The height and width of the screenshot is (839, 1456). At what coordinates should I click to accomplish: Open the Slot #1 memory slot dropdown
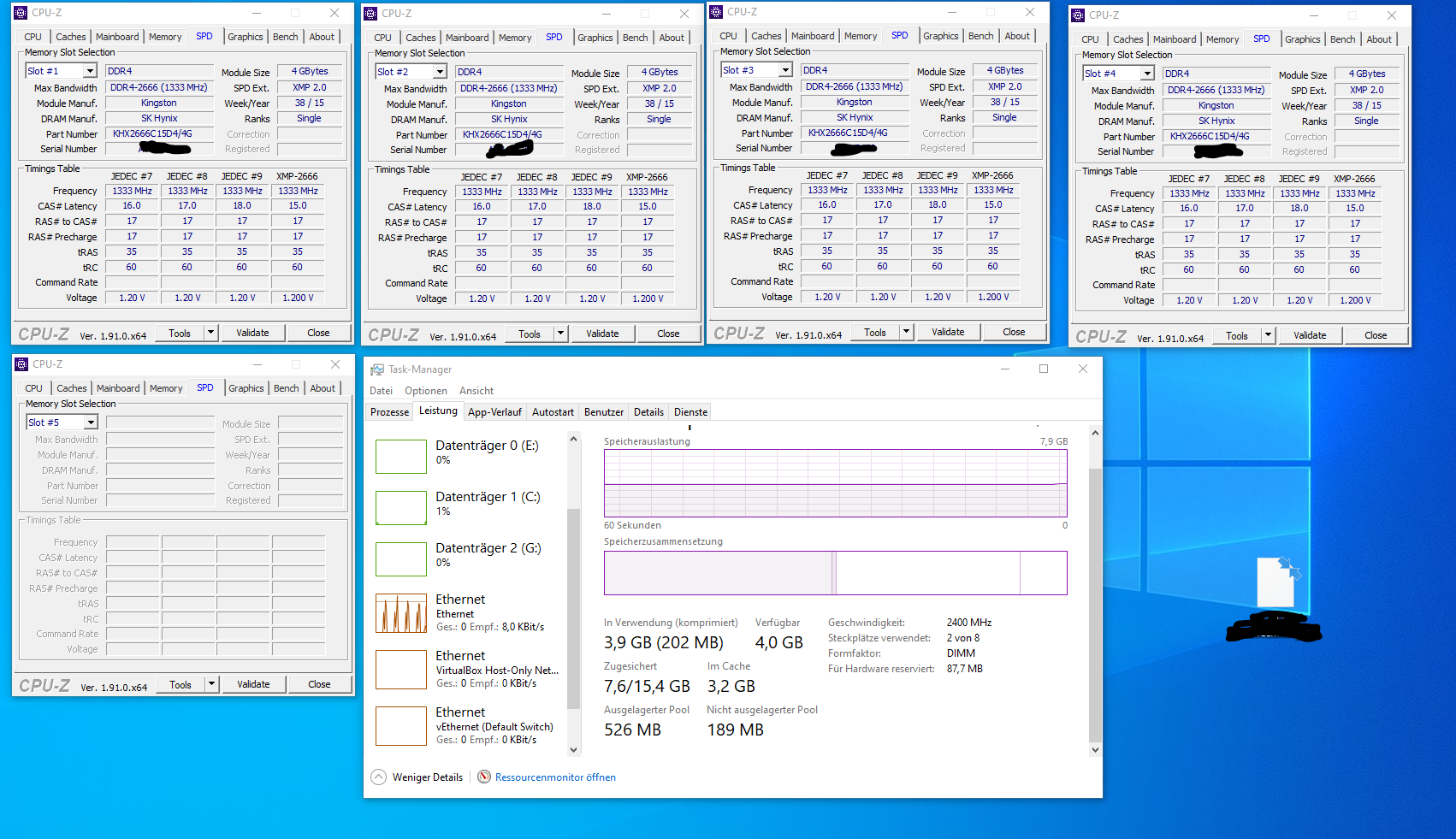tap(90, 71)
